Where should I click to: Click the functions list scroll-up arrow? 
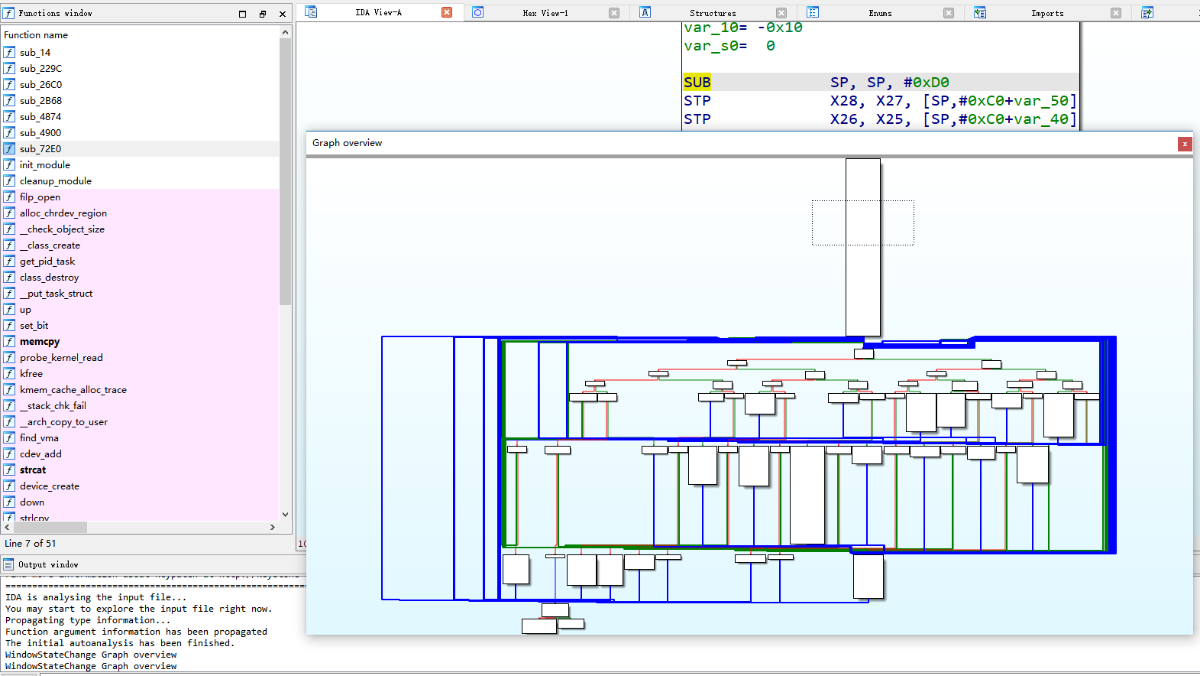tap(286, 33)
